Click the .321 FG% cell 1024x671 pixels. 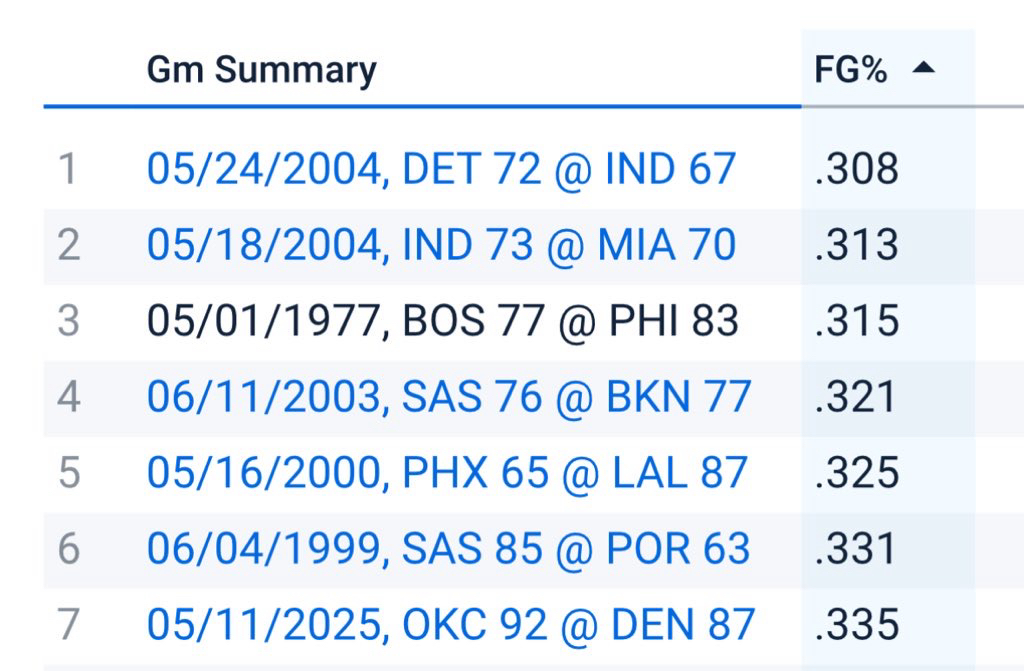pos(856,397)
